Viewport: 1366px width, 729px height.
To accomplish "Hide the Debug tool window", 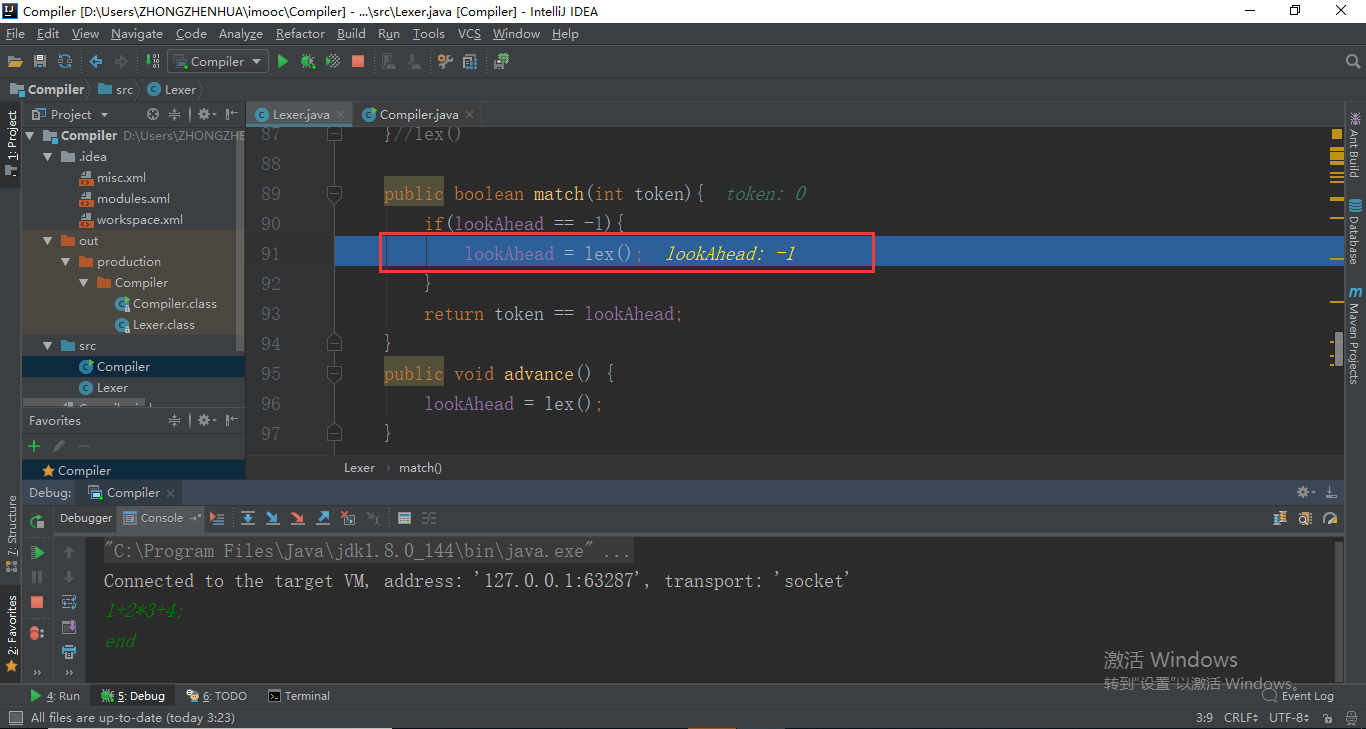I will pyautogui.click(x=1331, y=492).
